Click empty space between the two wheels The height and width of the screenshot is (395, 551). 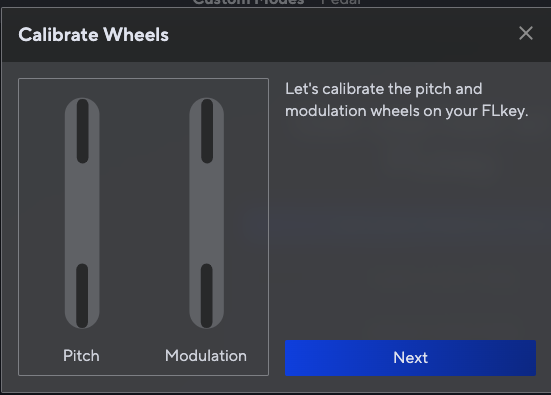pos(144,213)
